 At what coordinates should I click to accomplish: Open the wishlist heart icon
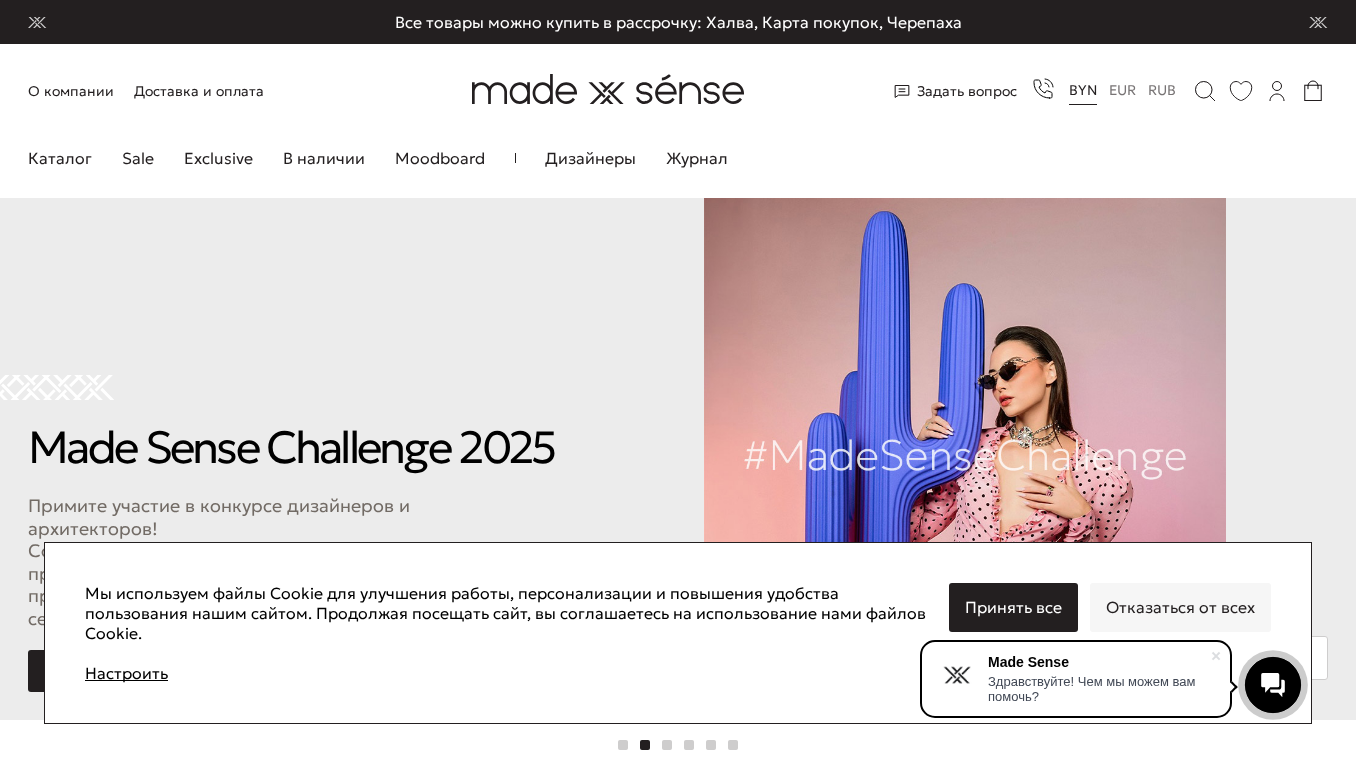(x=1241, y=91)
